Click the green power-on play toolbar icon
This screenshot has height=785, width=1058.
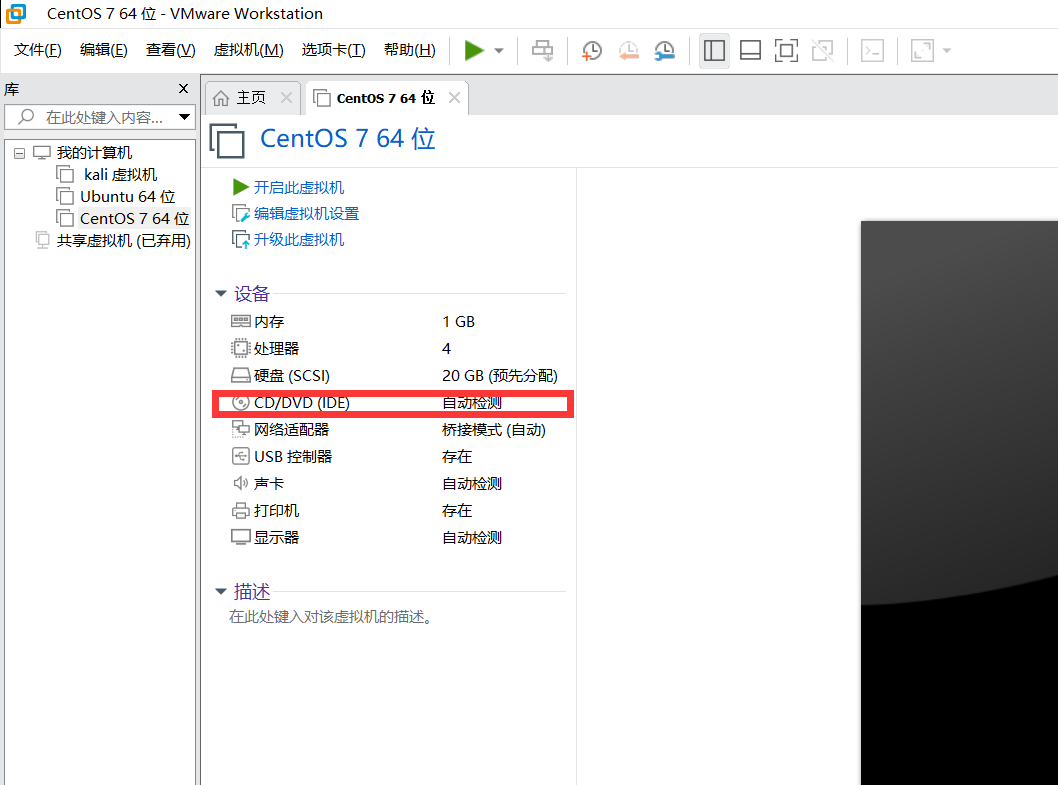pos(474,51)
